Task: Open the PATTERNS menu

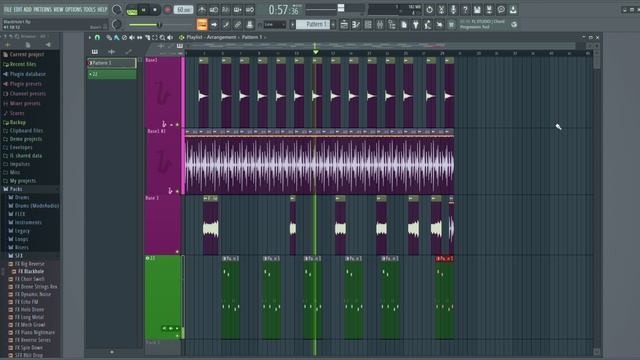Action: point(42,9)
